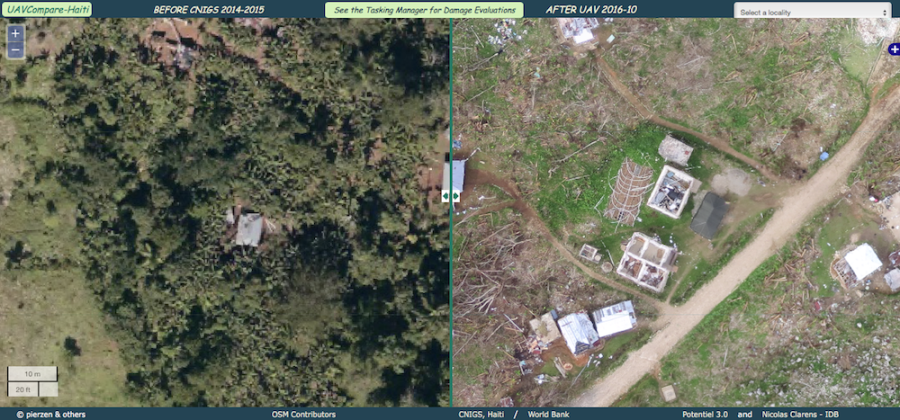Open the 'Select a locality' dropdown
Viewport: 900px width, 420px height.
pos(811,11)
